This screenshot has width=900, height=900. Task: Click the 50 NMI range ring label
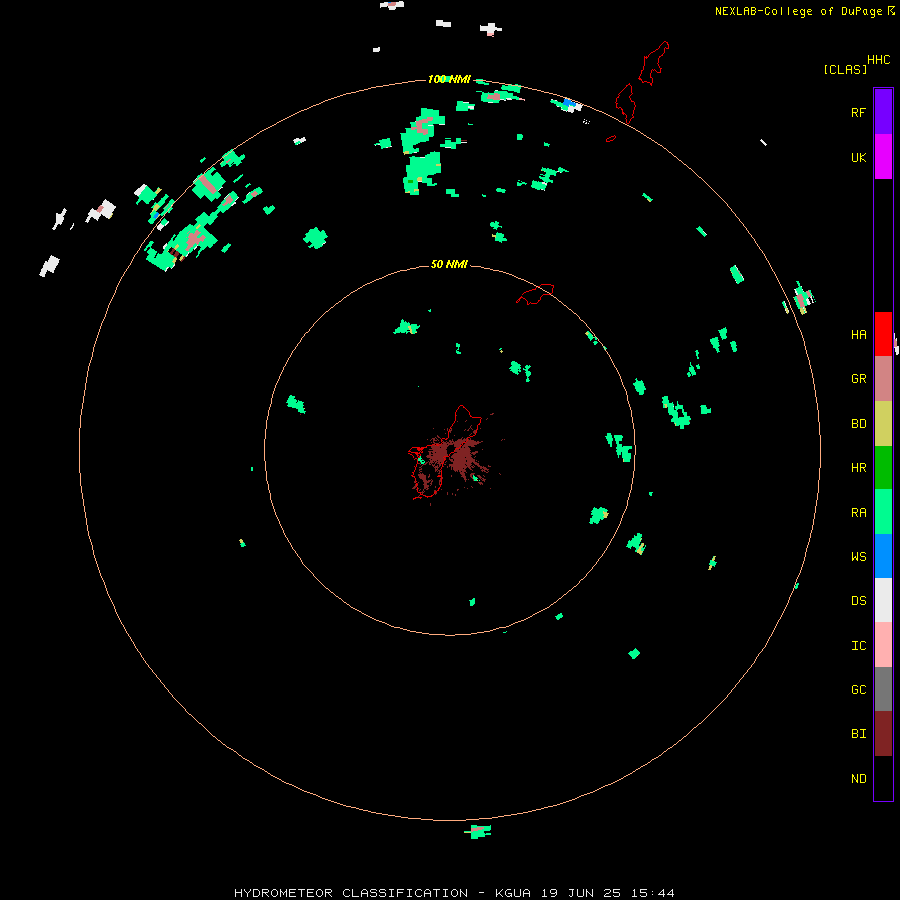449,264
